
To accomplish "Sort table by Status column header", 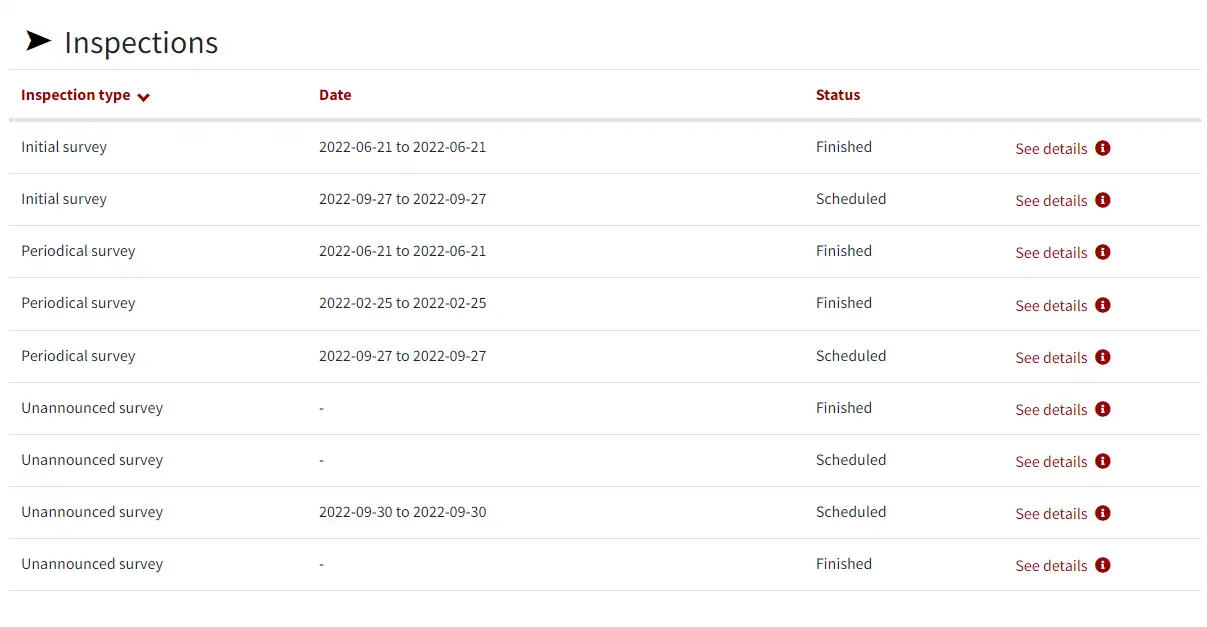I will click(838, 95).
